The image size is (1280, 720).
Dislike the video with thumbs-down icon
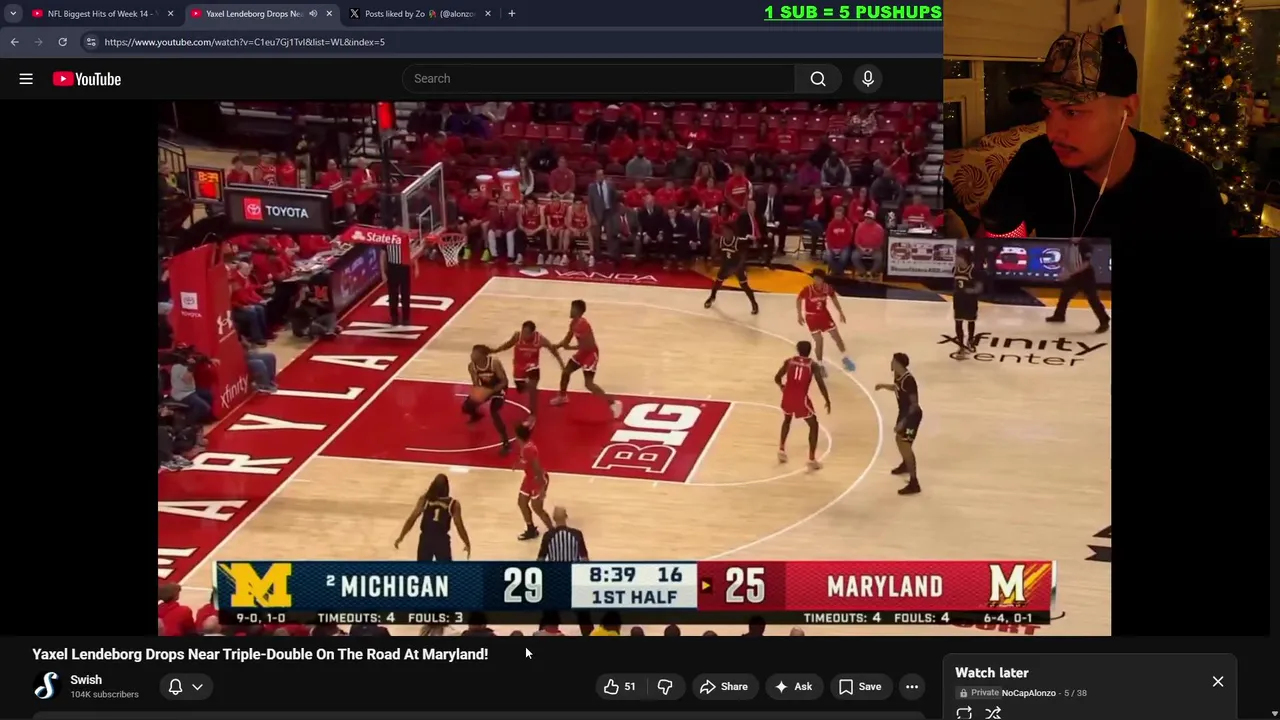pos(665,686)
